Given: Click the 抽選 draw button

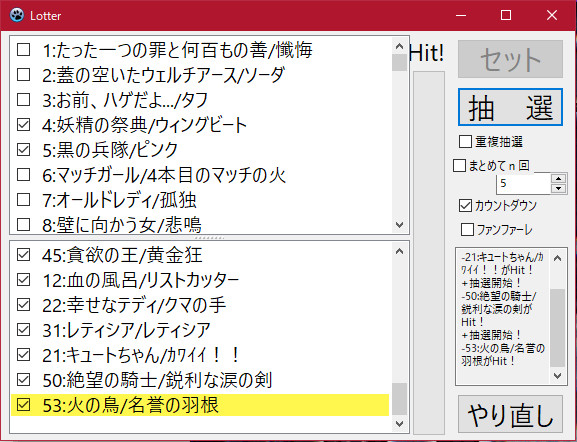Looking at the screenshot, I should tap(510, 107).
